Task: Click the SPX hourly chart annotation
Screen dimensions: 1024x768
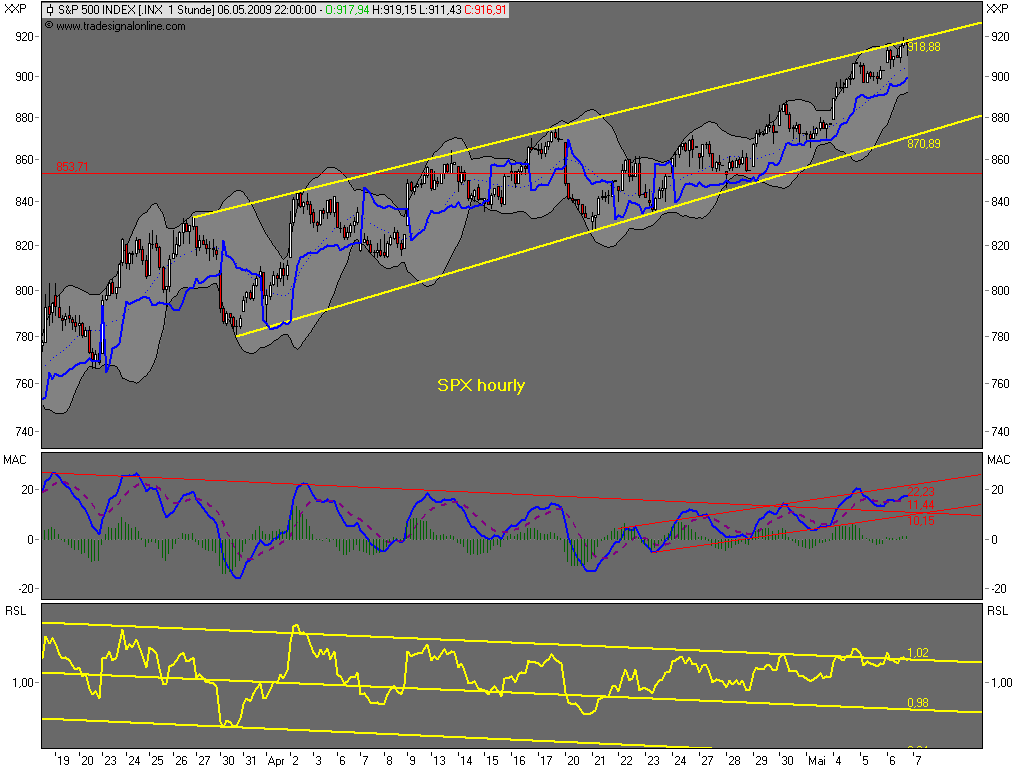Action: 481,385
